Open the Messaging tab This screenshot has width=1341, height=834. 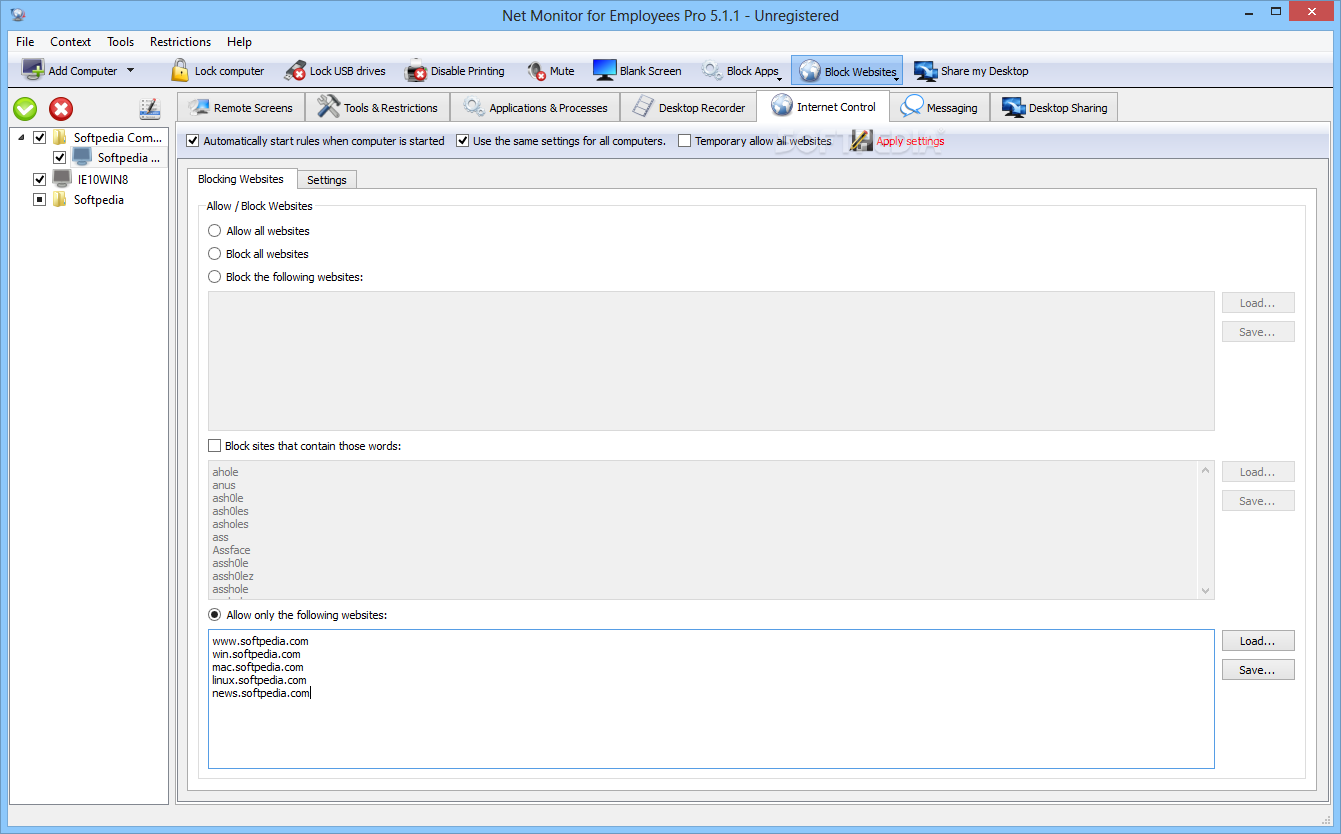click(939, 107)
